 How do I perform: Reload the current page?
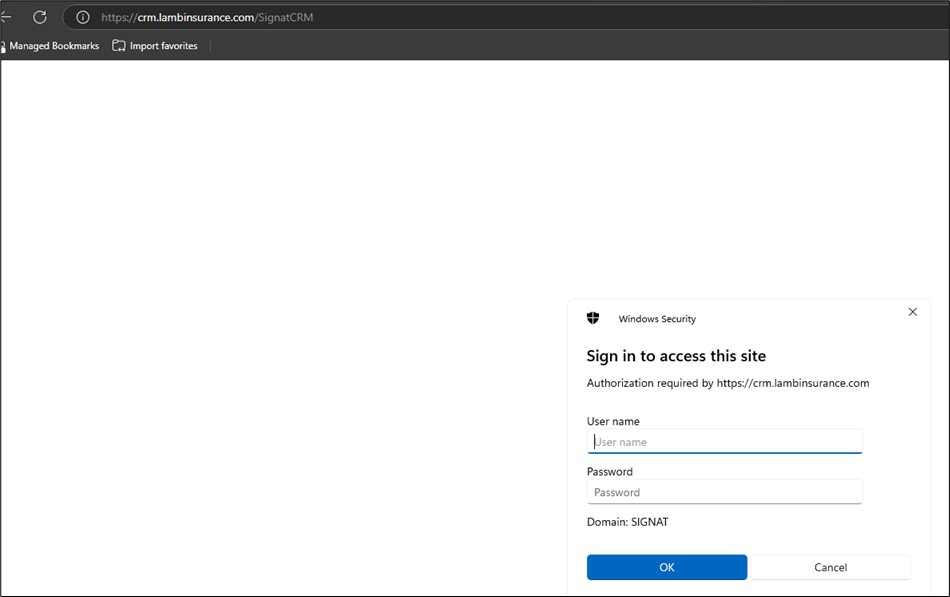click(x=39, y=16)
